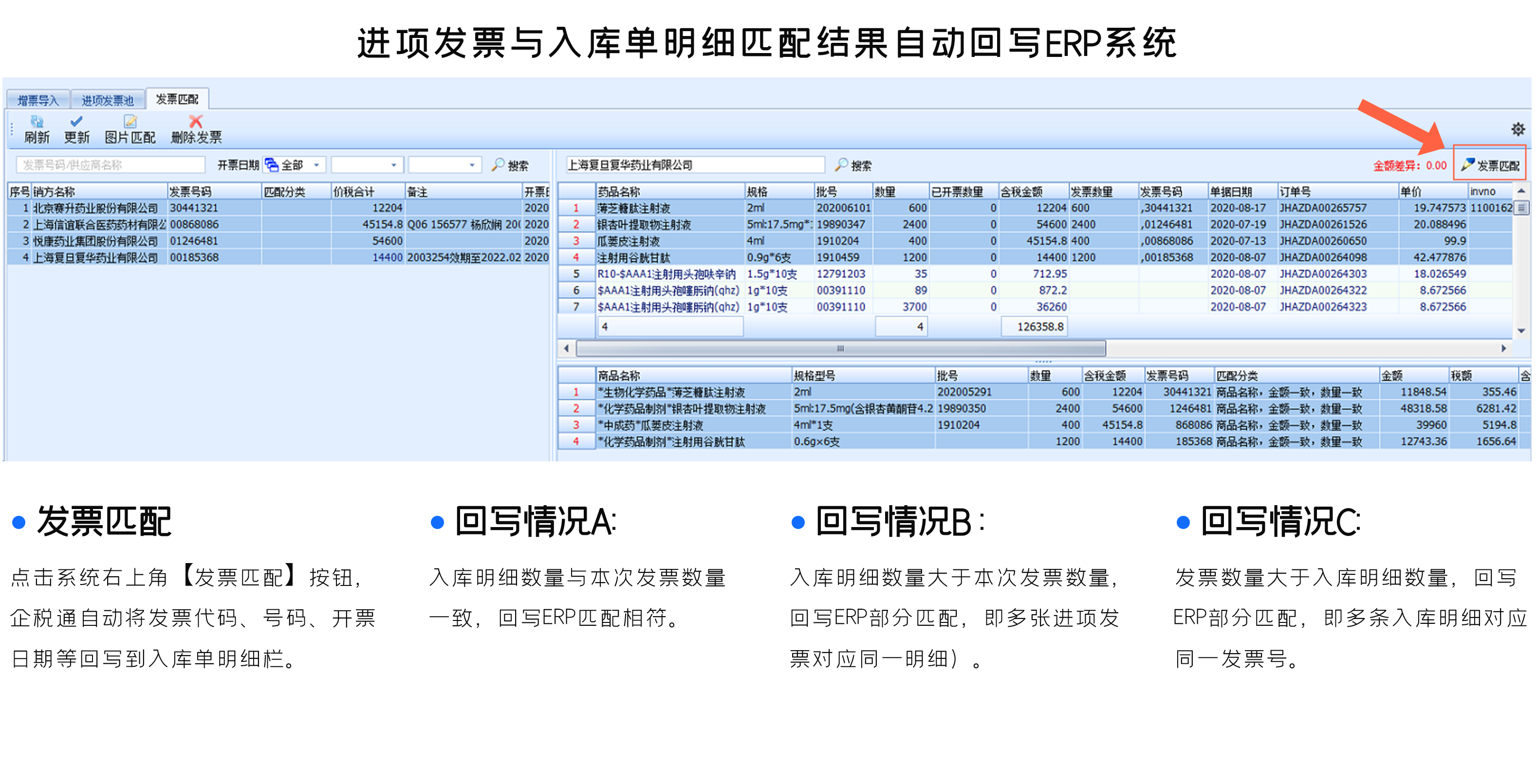
Task: Click the 搜索 magnifier beside the supplier name field
Action: (x=853, y=165)
